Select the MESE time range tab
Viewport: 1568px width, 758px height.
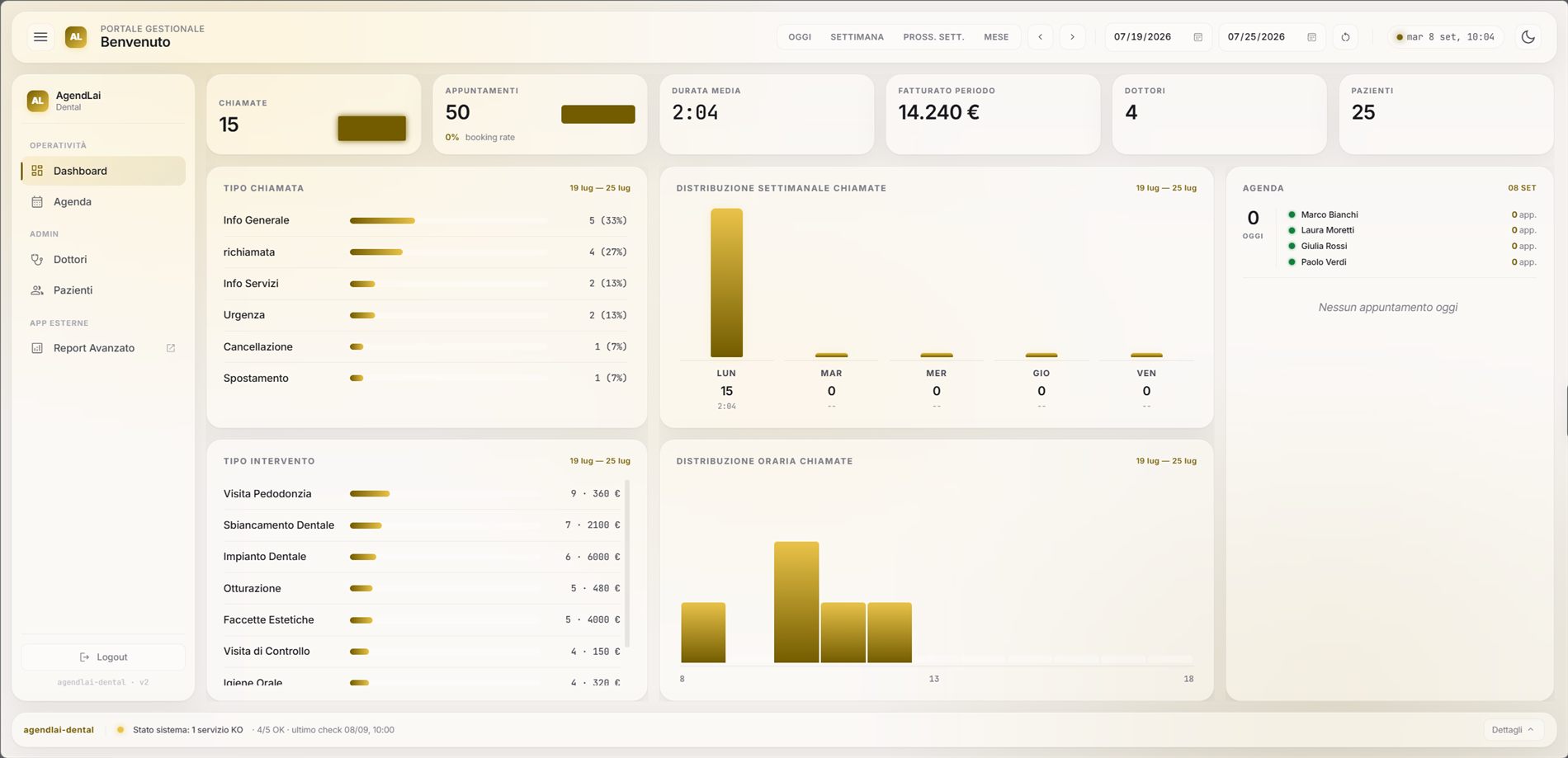point(996,37)
